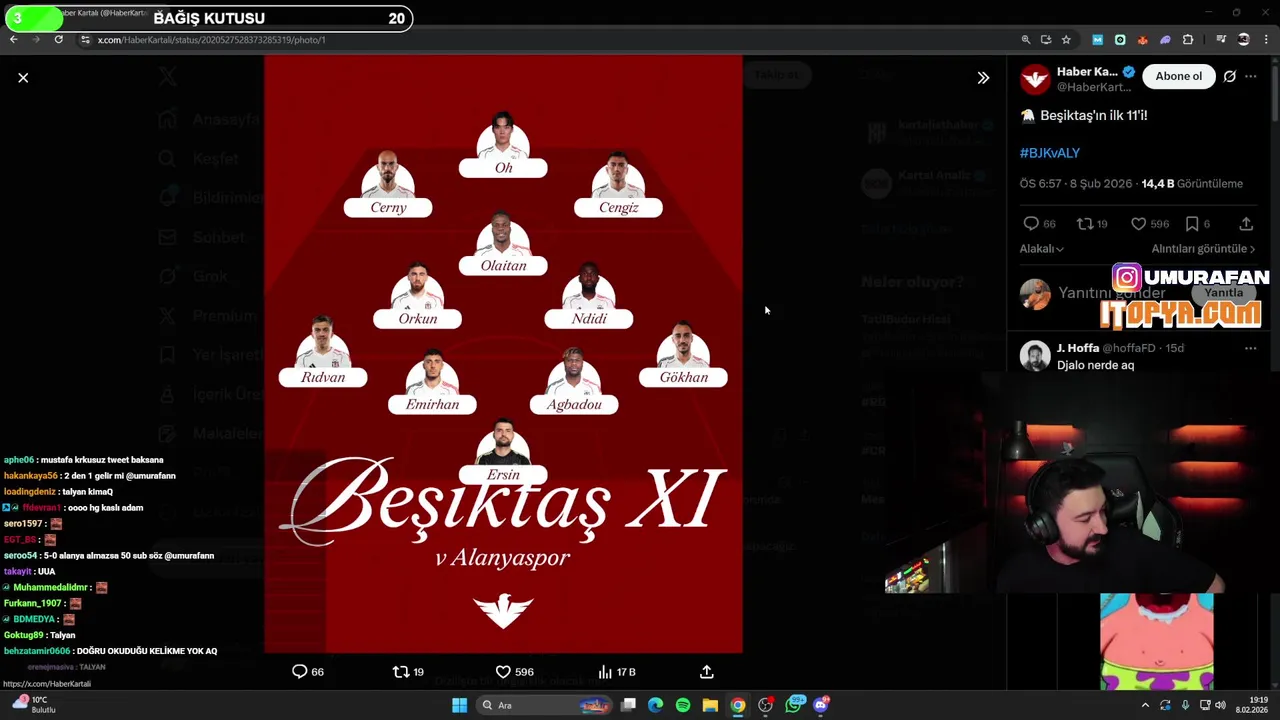Close the photo viewer with the X icon
Viewport: 1280px width, 720px height.
[23, 77]
